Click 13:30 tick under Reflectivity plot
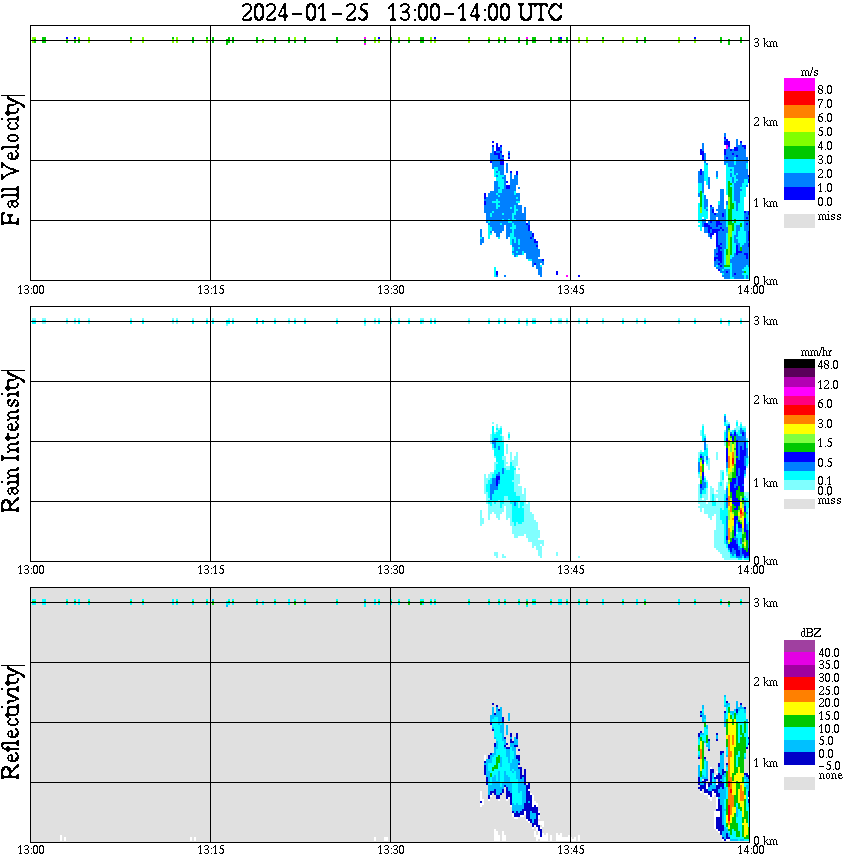The height and width of the screenshot is (868, 850). point(390,850)
